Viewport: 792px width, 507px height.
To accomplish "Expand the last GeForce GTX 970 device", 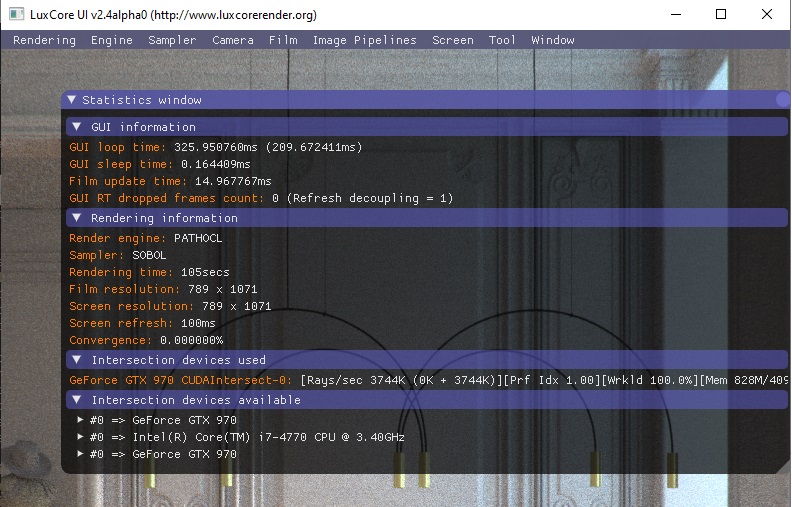I will point(81,454).
